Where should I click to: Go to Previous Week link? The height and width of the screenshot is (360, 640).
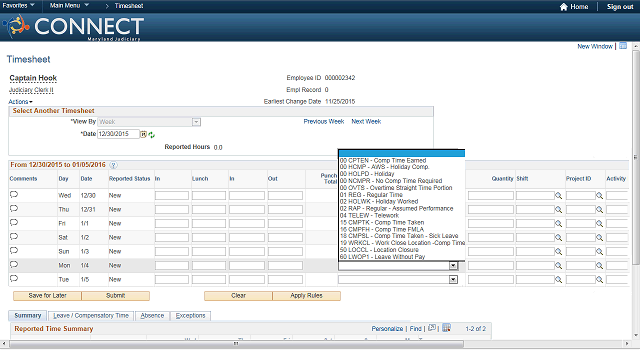pyautogui.click(x=324, y=122)
